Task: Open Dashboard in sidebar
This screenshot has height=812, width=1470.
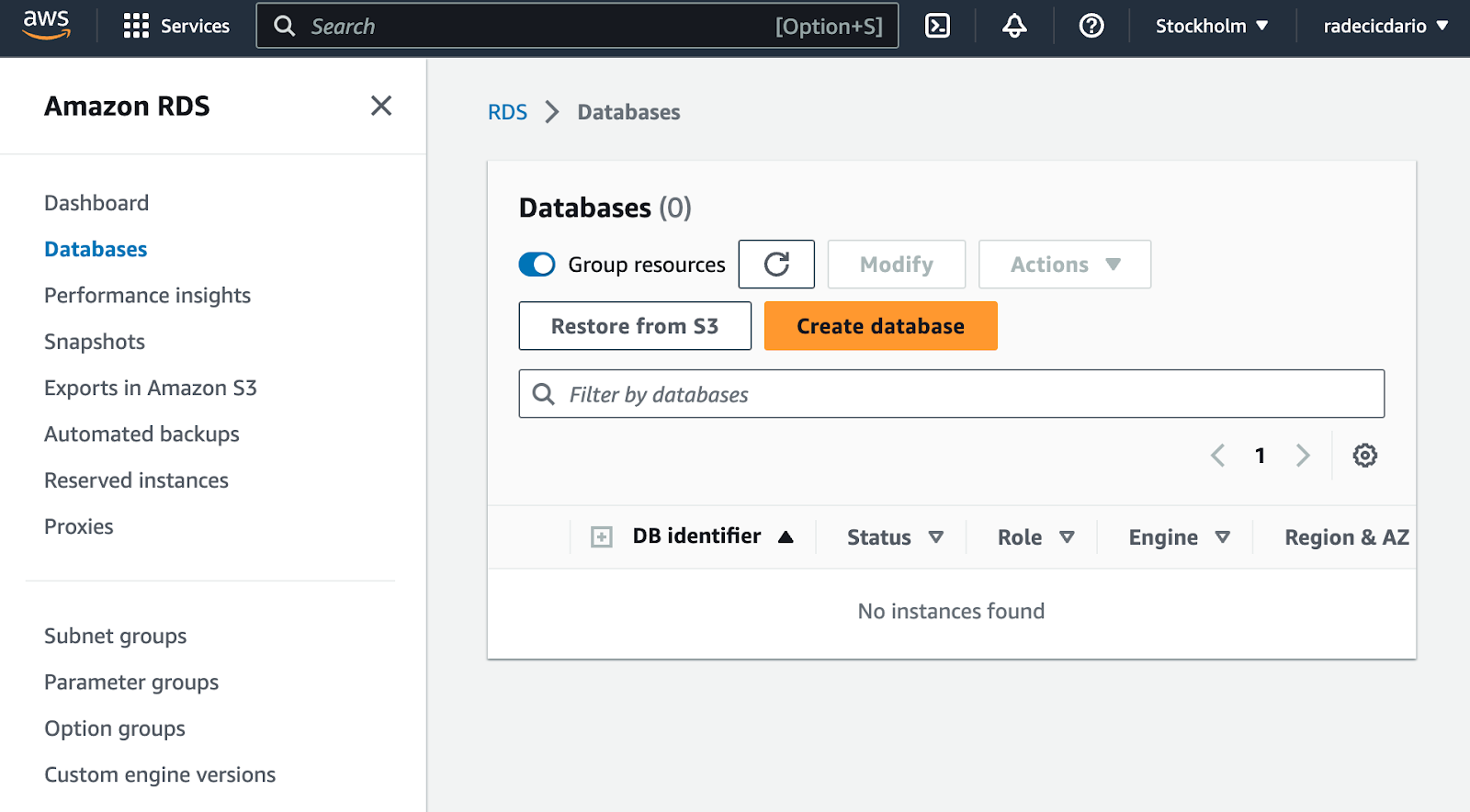Action: [96, 203]
